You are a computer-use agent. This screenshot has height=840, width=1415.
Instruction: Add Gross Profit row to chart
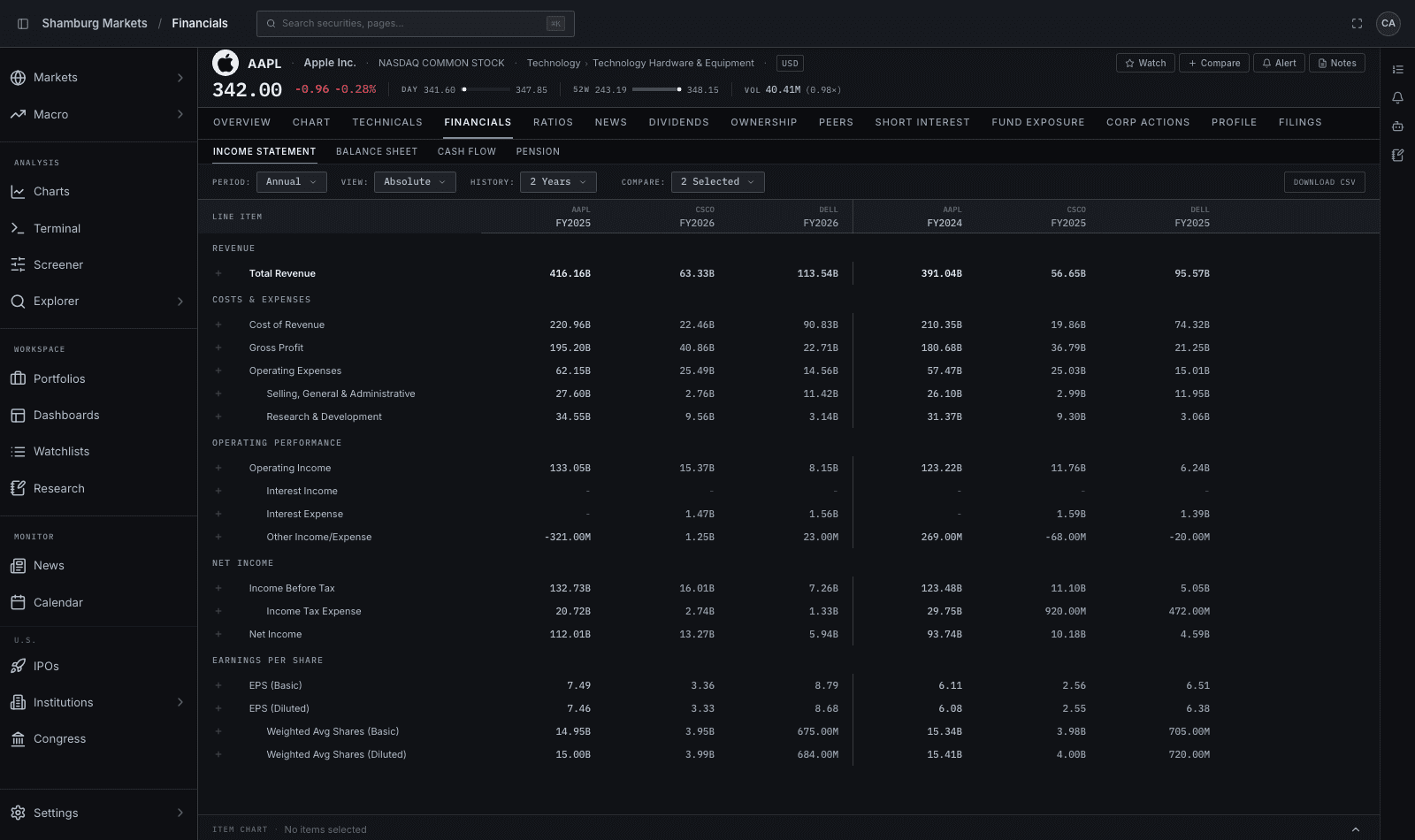218,348
